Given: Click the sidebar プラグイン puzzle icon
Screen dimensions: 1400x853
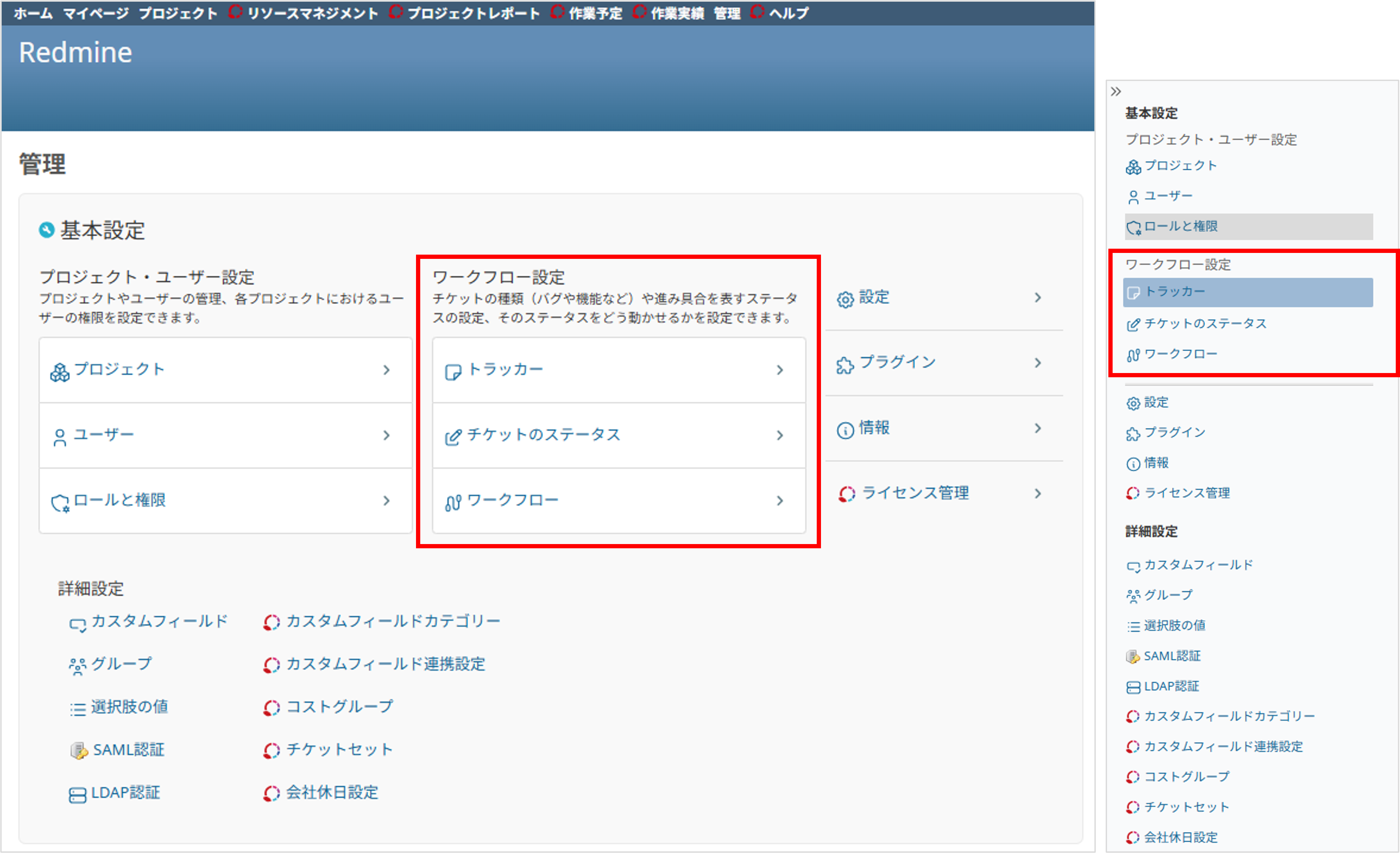Looking at the screenshot, I should pos(1133,434).
